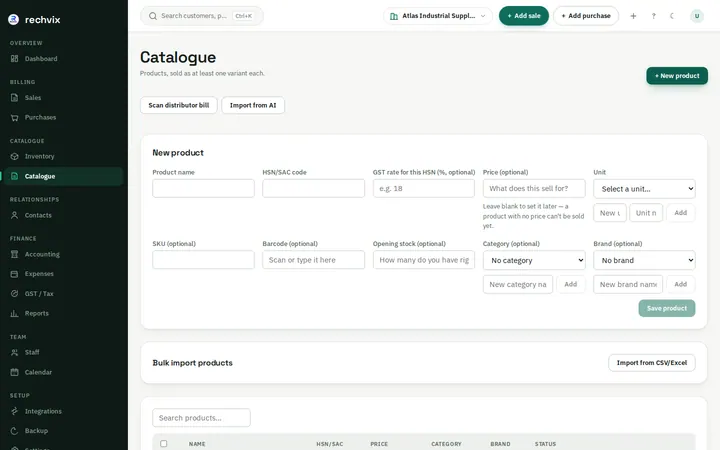
Task: Open the No brand dropdown
Action: (644, 260)
